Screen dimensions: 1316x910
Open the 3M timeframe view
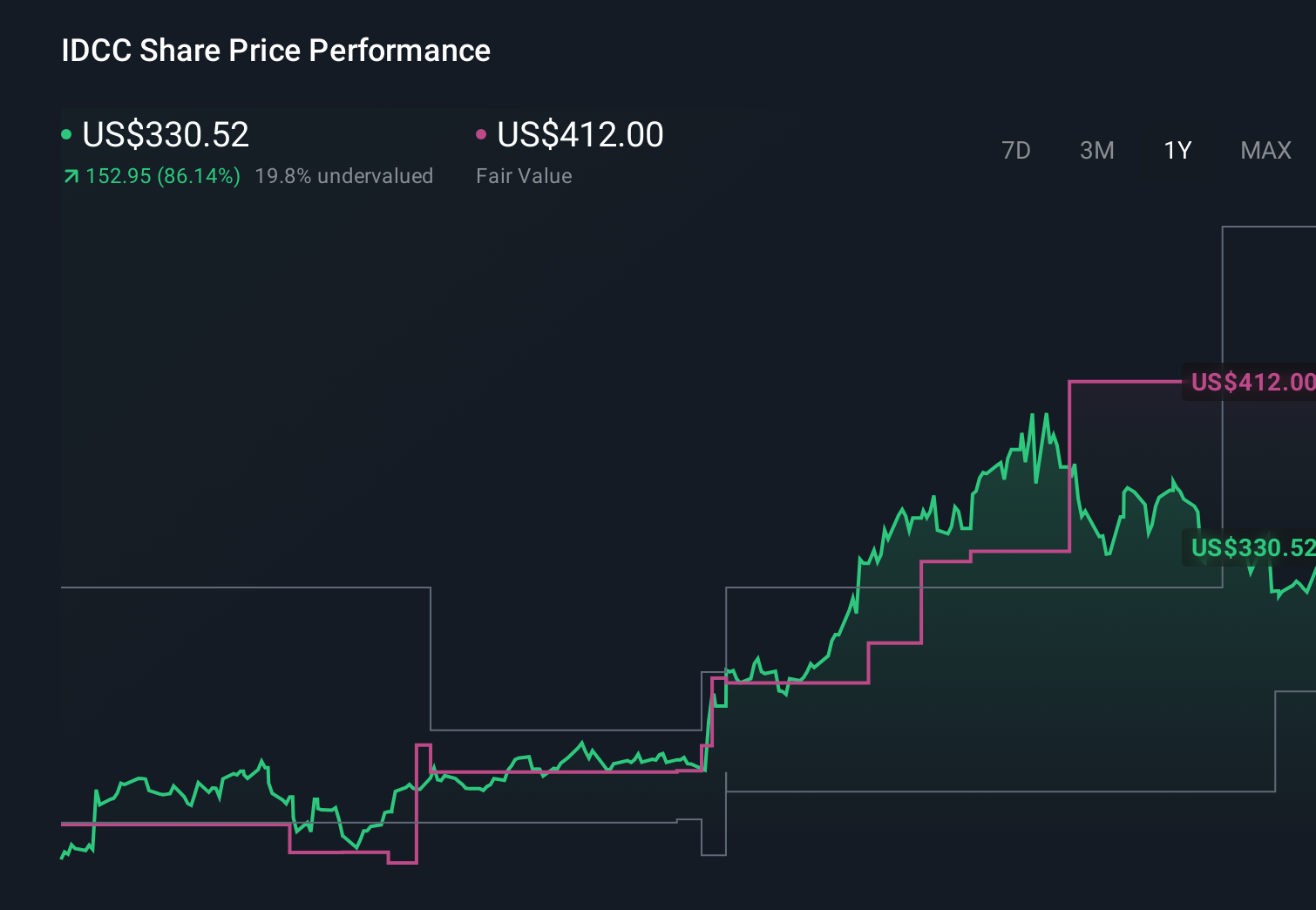coord(1096,150)
